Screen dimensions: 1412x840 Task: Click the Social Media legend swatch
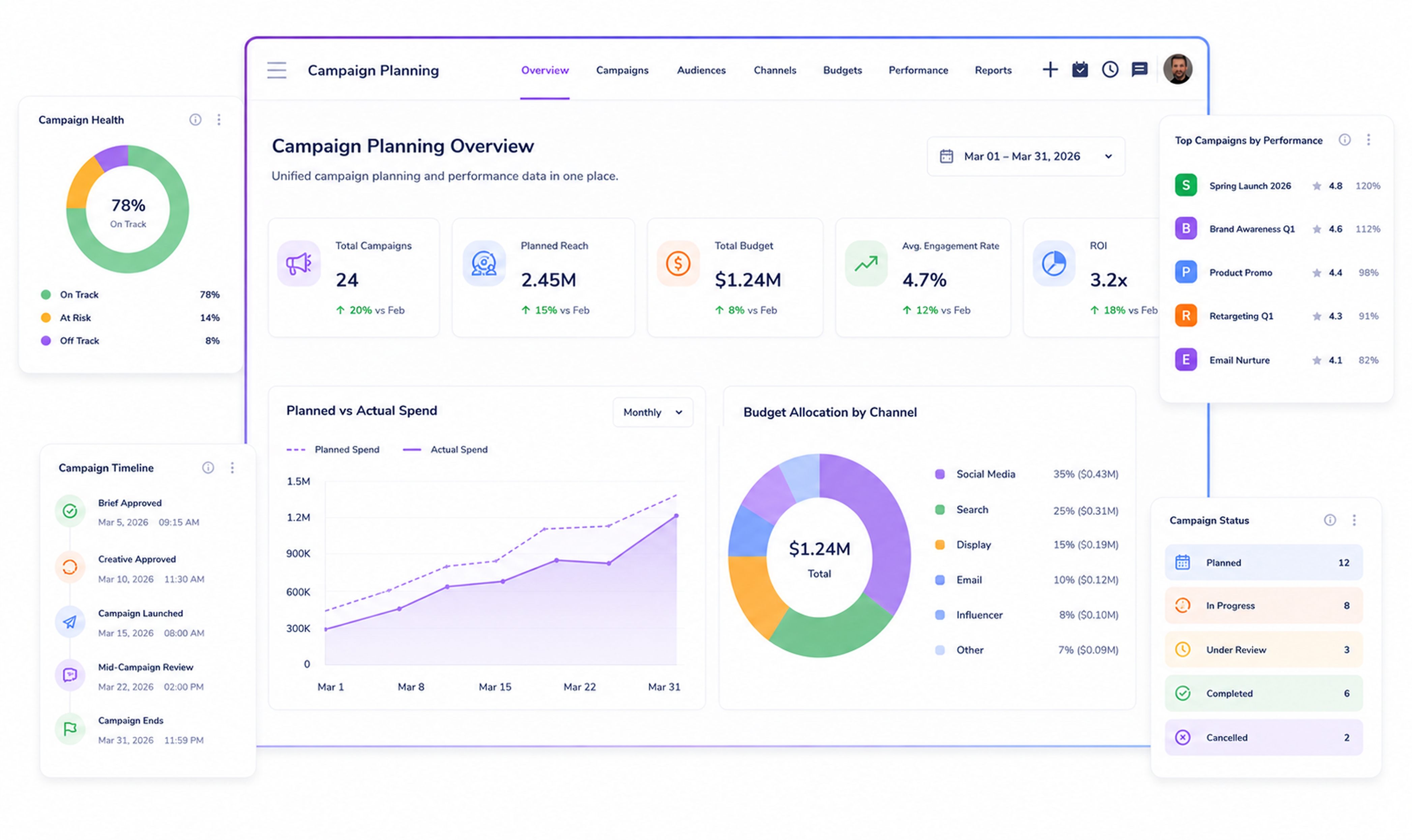tap(940, 474)
